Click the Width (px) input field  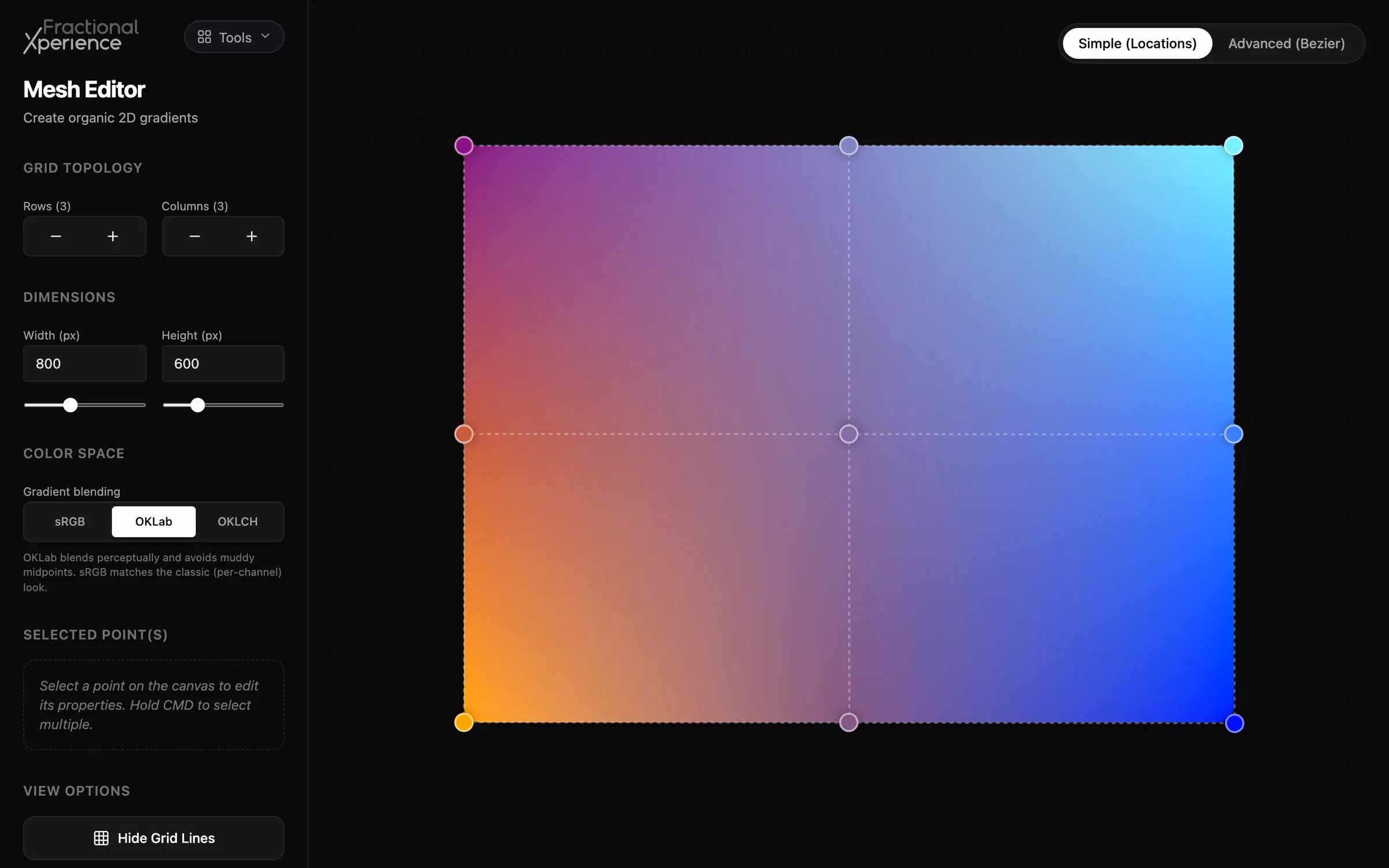point(84,363)
